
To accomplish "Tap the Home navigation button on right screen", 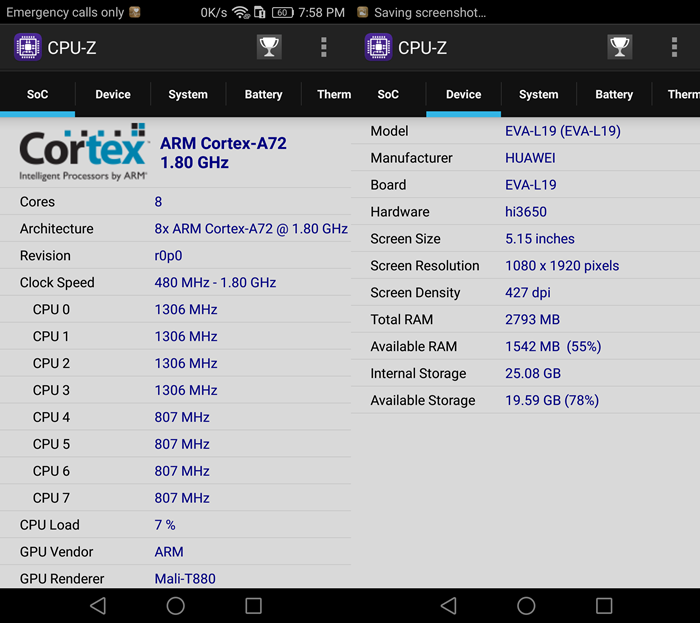I will coord(526,606).
